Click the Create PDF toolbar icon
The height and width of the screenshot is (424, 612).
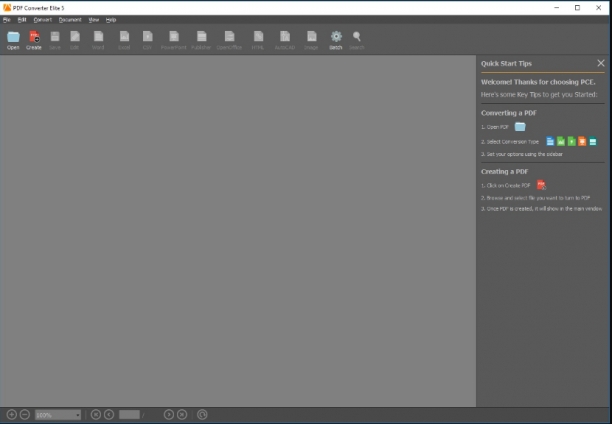(34, 40)
